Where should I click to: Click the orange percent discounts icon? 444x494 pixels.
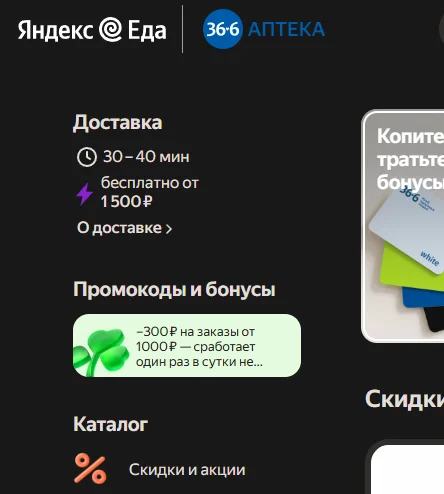point(90,468)
